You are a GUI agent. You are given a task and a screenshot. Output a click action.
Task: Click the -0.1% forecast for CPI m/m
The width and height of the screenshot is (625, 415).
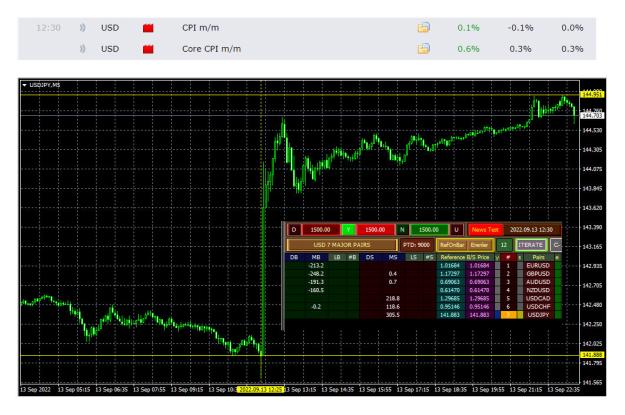point(520,28)
